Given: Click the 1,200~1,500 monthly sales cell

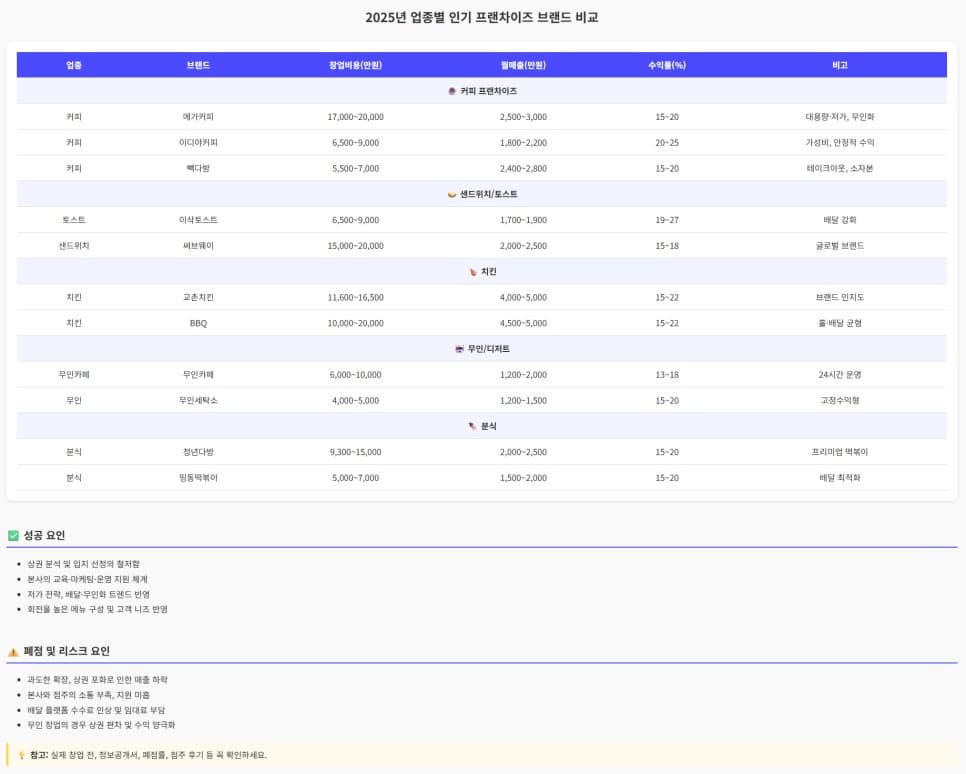Looking at the screenshot, I should [x=523, y=401].
